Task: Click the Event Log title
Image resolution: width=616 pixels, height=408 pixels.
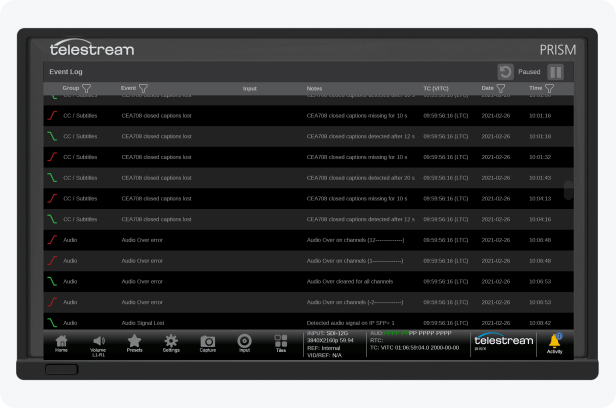Action: coord(66,72)
